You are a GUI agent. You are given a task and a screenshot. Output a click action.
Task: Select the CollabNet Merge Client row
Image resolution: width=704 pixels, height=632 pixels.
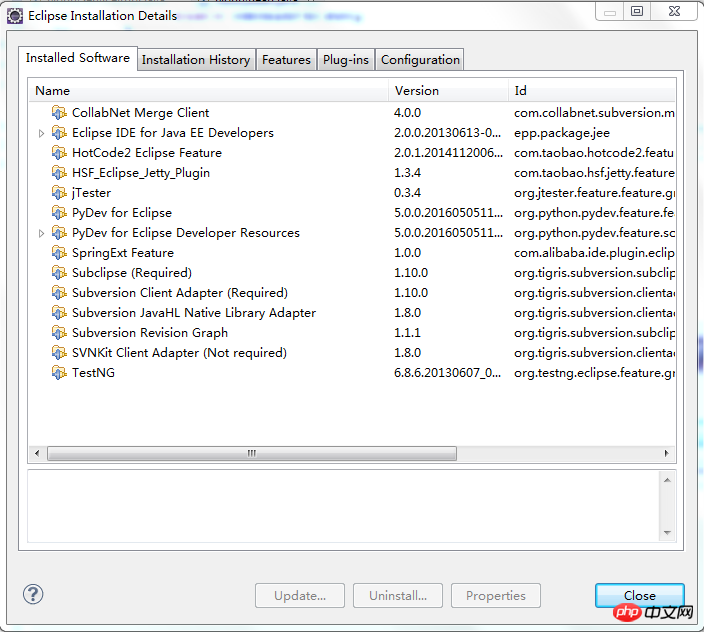pyautogui.click(x=352, y=113)
